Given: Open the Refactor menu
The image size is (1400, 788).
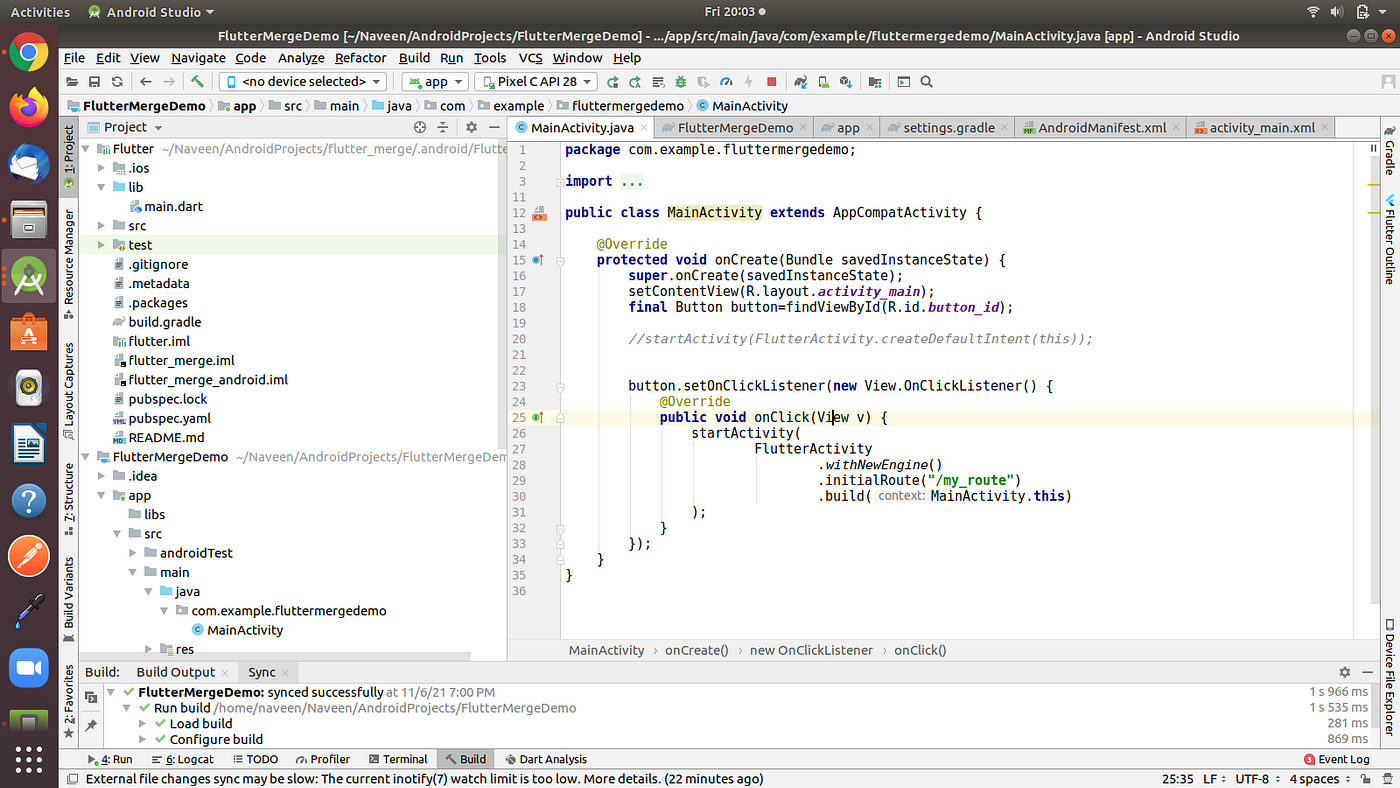Looking at the screenshot, I should pos(360,58).
